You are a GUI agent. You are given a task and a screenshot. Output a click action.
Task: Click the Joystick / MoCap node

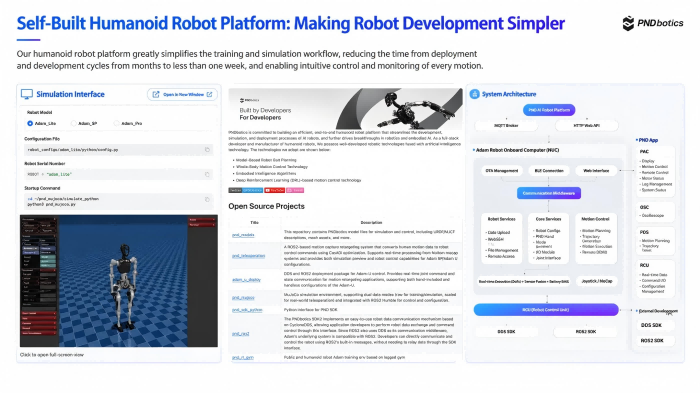point(596,281)
